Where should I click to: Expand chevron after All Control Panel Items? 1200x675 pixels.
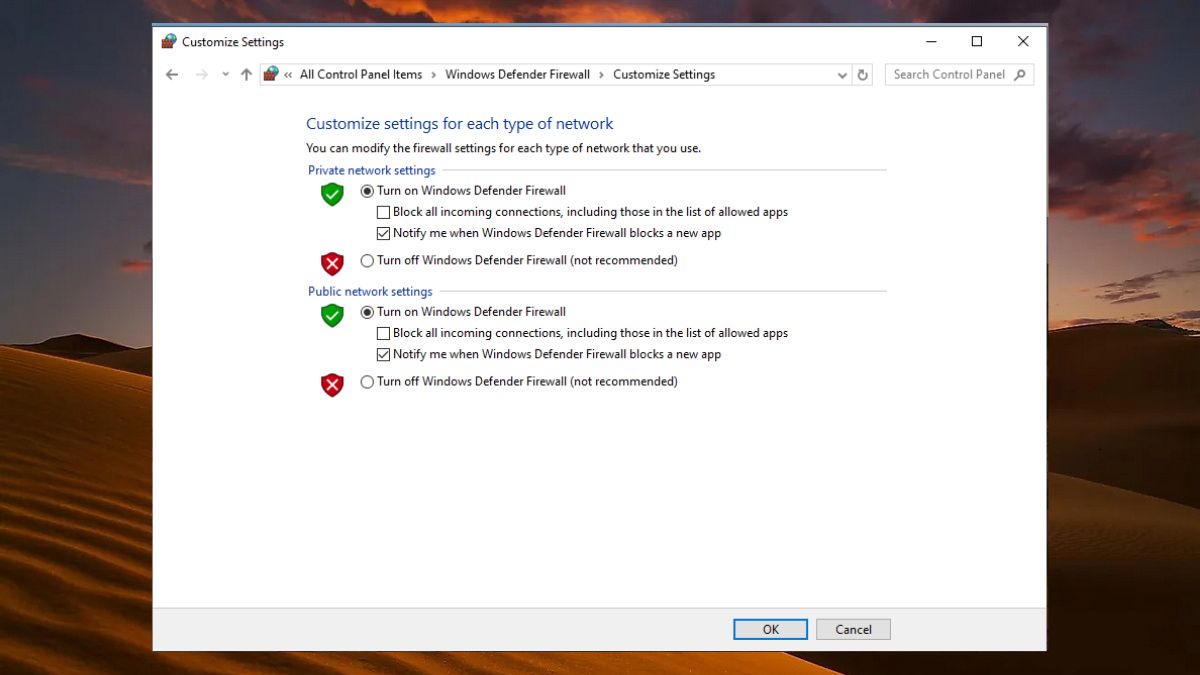pos(434,74)
